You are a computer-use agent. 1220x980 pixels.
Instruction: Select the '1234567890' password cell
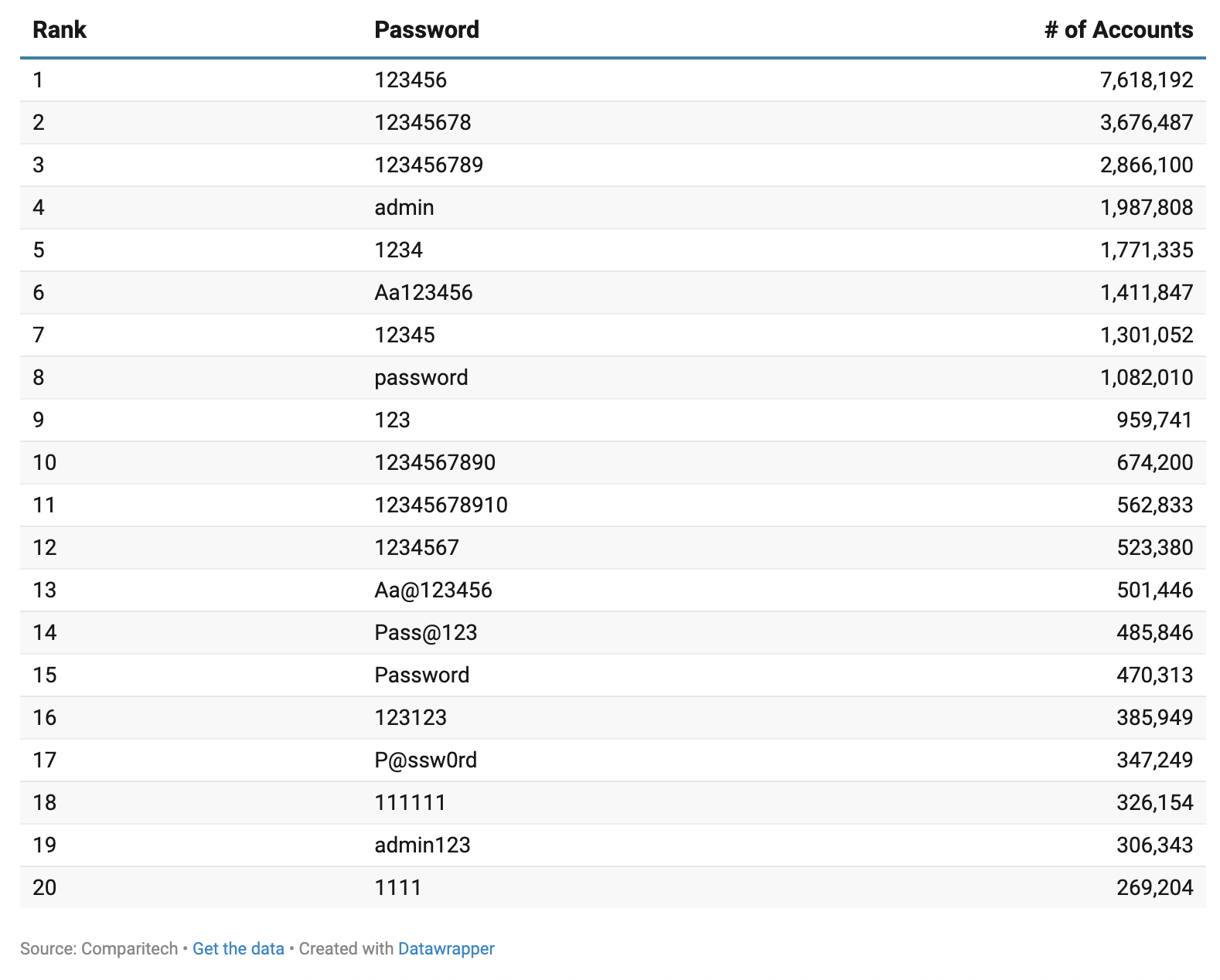pyautogui.click(x=435, y=463)
